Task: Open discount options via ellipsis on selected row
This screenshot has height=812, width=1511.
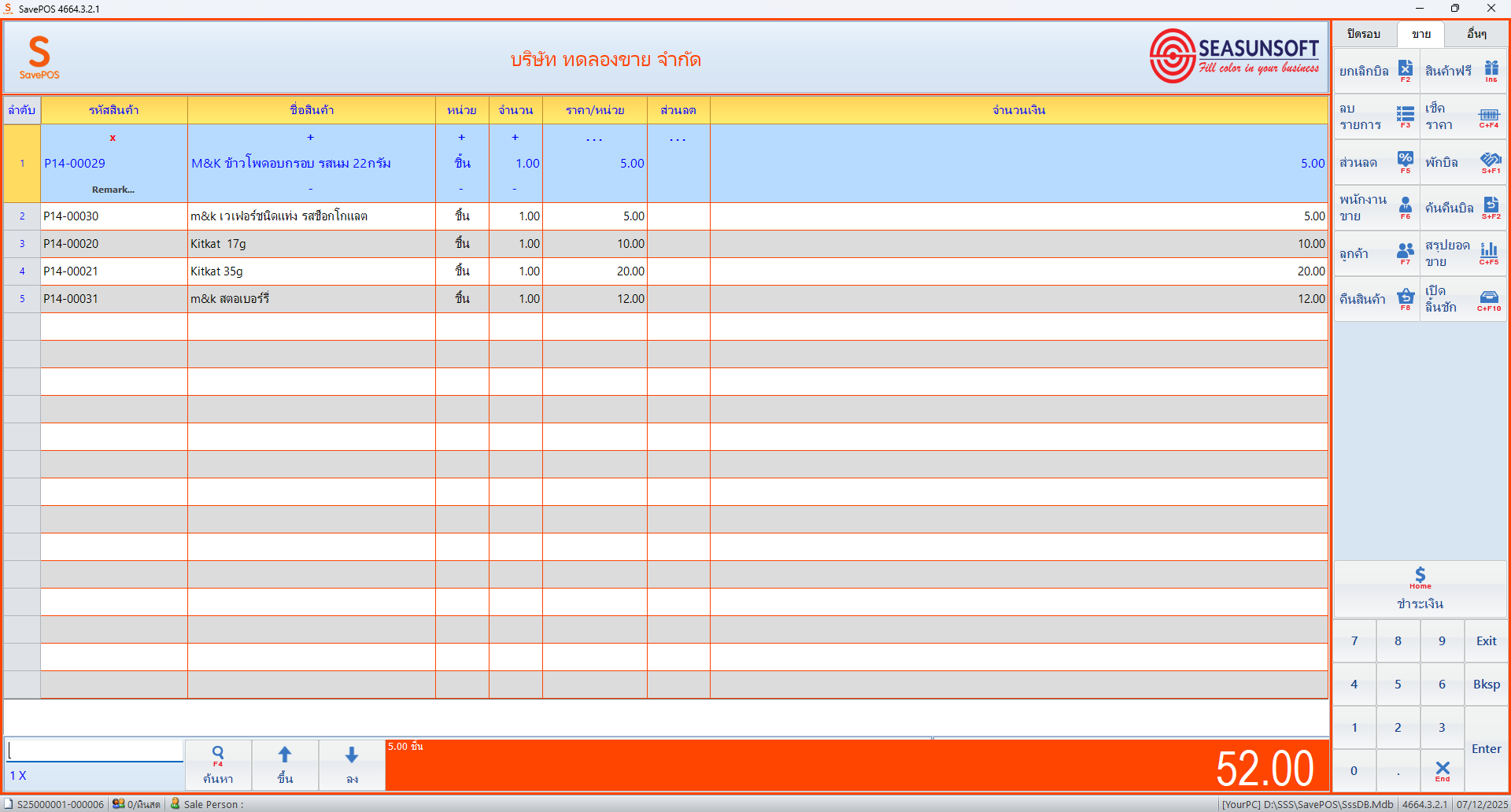Action: pos(678,138)
